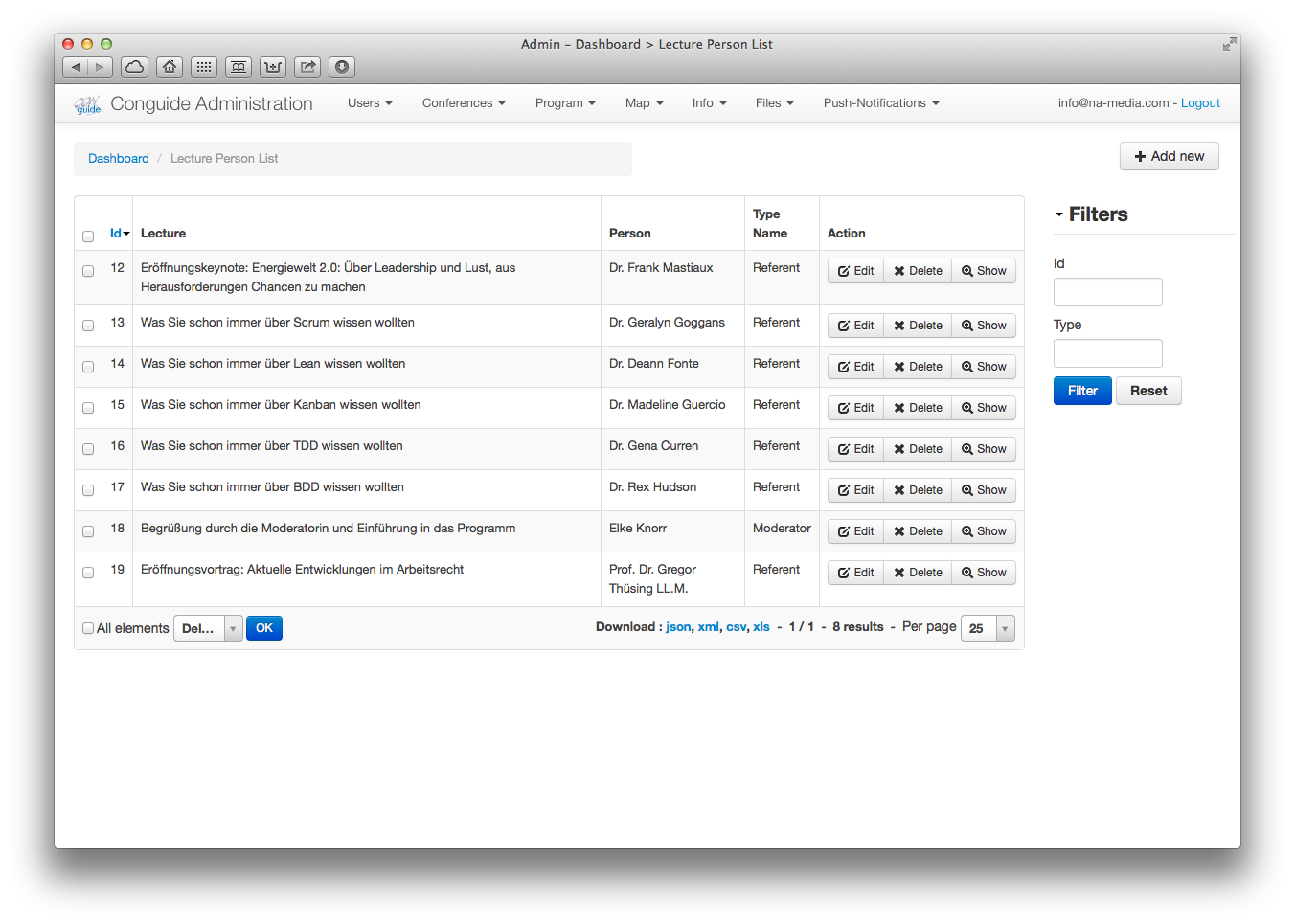
Task: Check the checkbox for row 16
Action: point(88,449)
